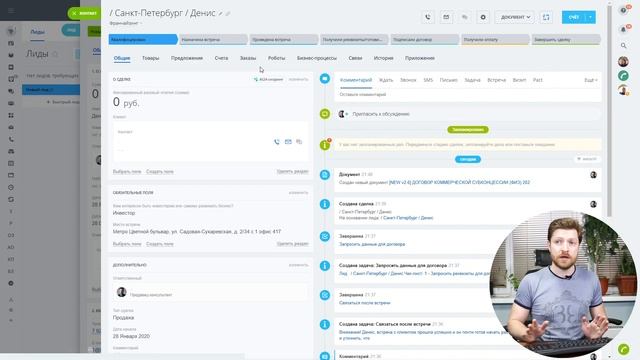Call the contact via the client card phone icon

pos(277,142)
